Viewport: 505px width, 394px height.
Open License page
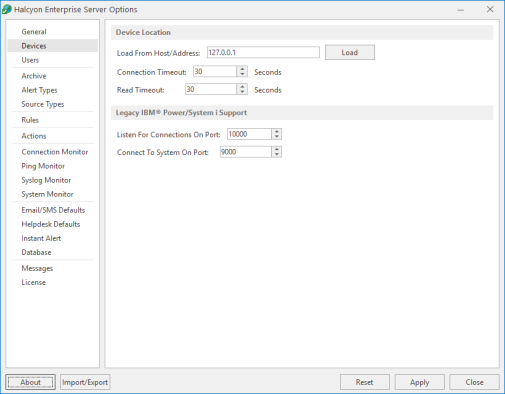click(34, 282)
